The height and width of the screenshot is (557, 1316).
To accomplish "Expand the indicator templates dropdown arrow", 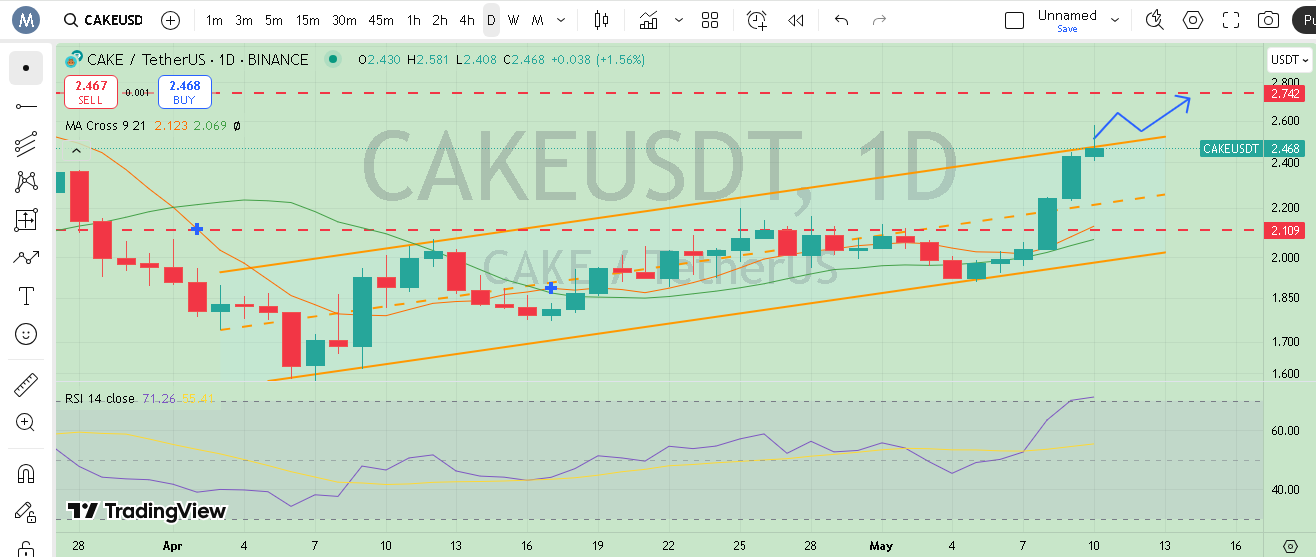I will click(x=680, y=20).
